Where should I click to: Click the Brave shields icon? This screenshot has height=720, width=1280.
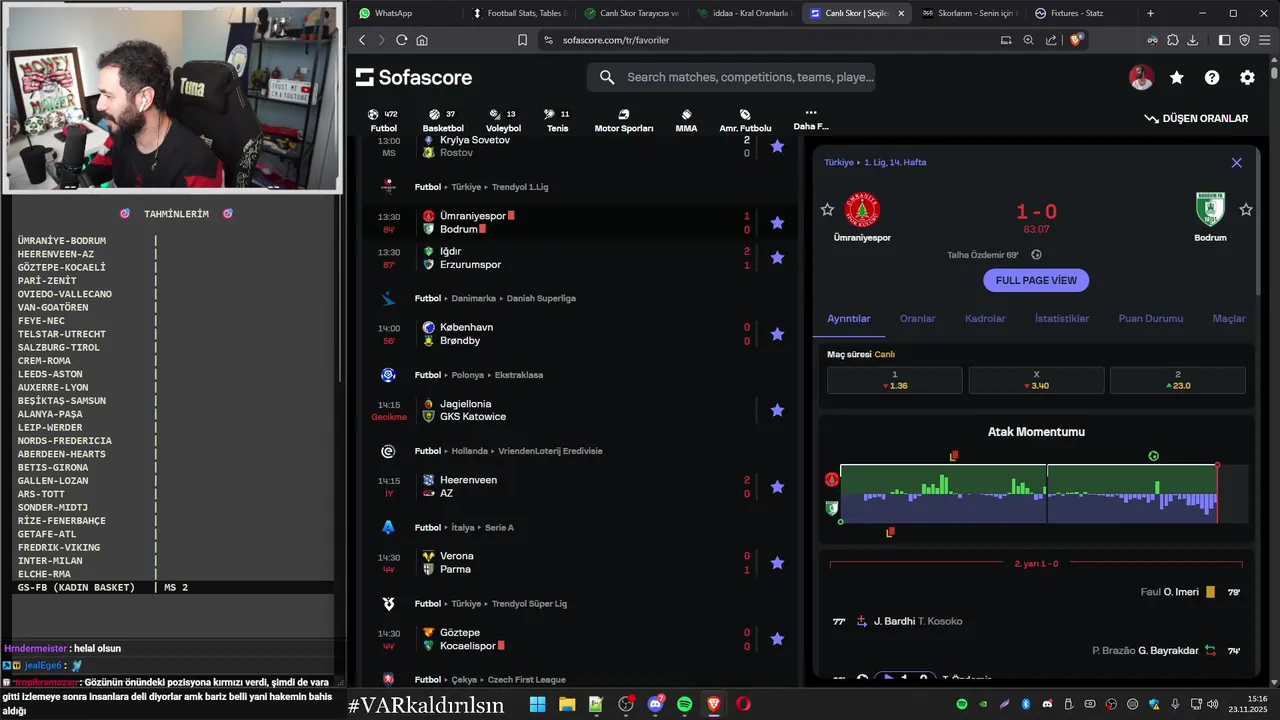pyautogui.click(x=1076, y=40)
